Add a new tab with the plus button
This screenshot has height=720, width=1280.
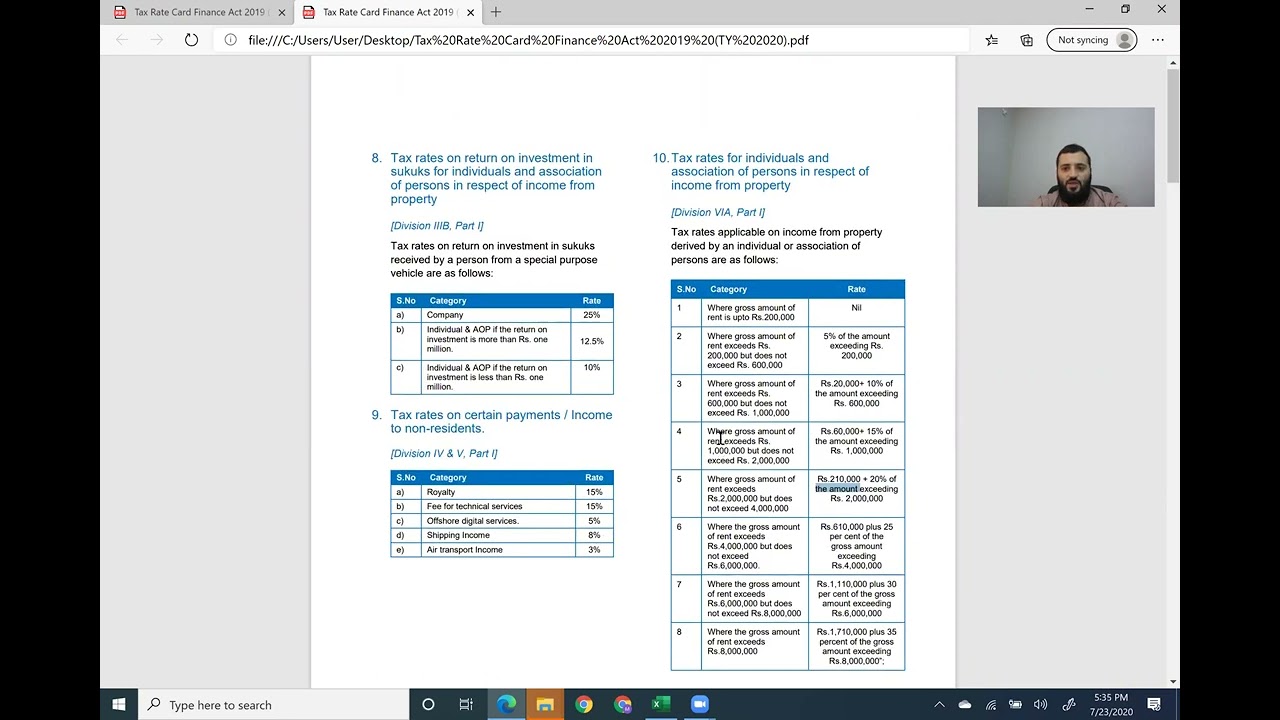pyautogui.click(x=496, y=12)
